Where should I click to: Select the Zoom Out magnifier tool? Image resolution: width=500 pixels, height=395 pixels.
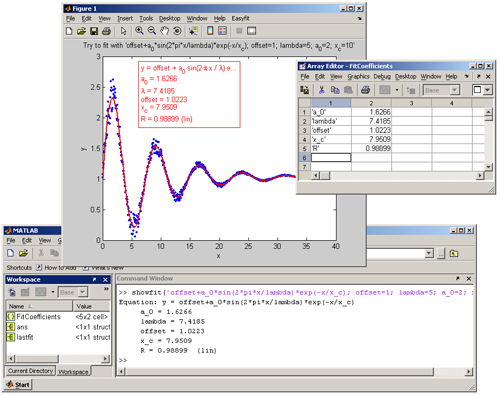click(152, 31)
